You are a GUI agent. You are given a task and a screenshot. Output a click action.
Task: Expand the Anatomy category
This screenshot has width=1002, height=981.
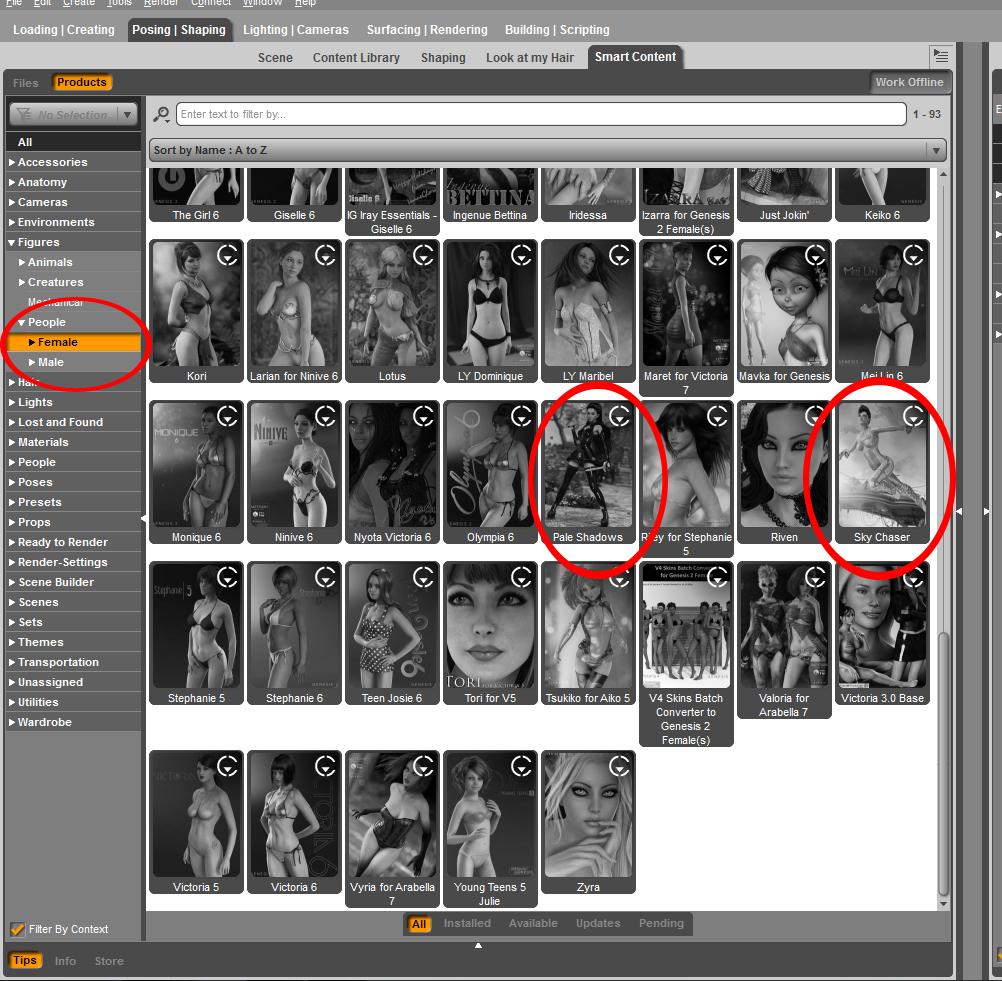pyautogui.click(x=12, y=182)
